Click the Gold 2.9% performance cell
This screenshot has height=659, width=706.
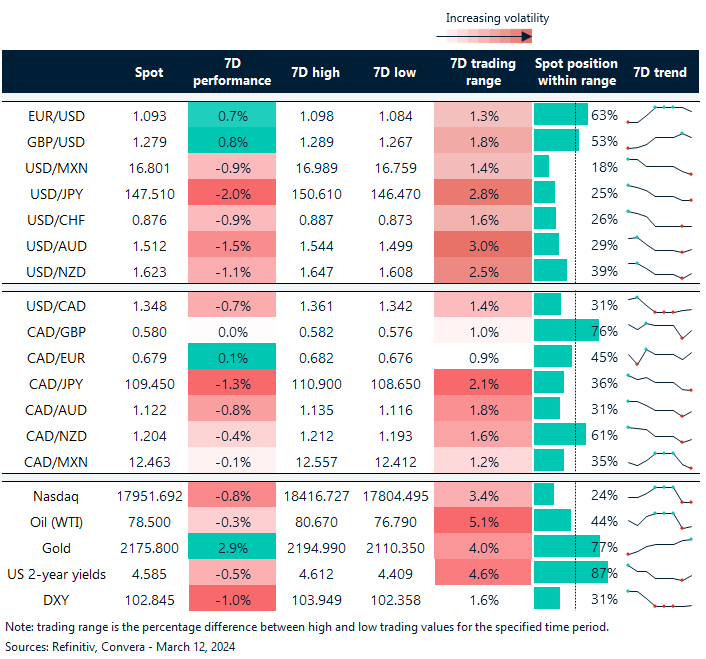click(230, 546)
